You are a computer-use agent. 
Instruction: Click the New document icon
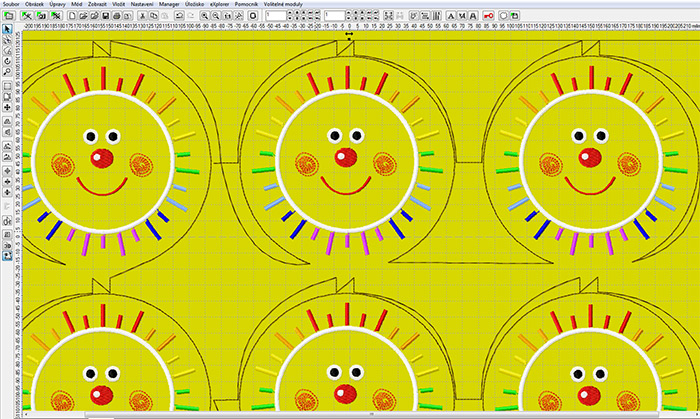coord(72,16)
